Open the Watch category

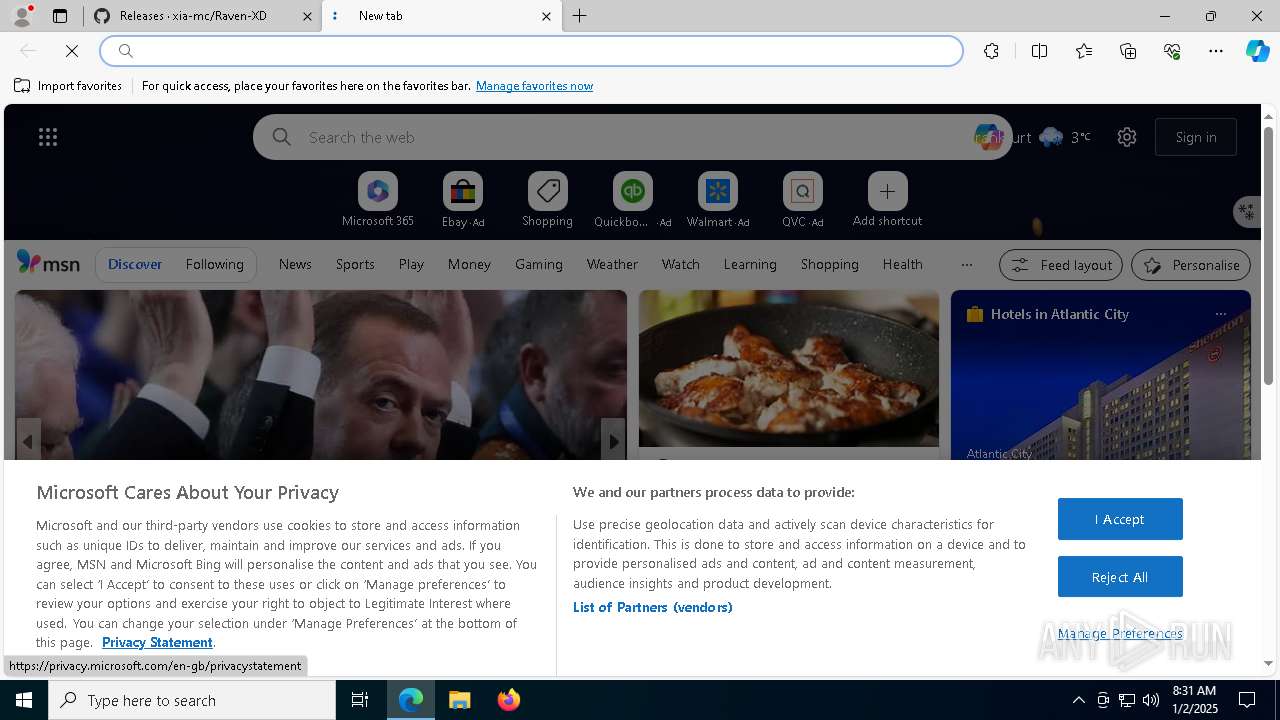pos(680,264)
